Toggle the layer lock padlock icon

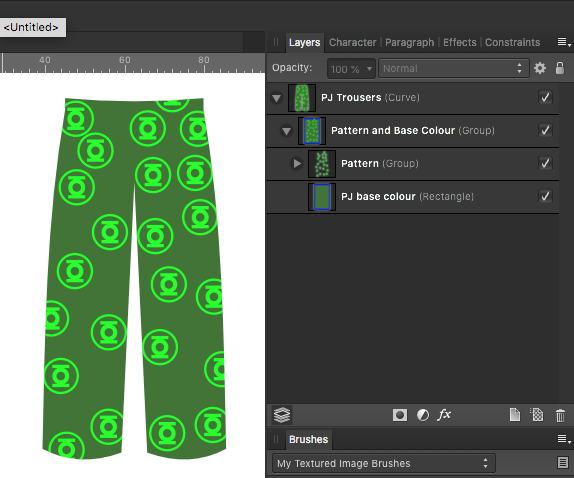[x=560, y=68]
